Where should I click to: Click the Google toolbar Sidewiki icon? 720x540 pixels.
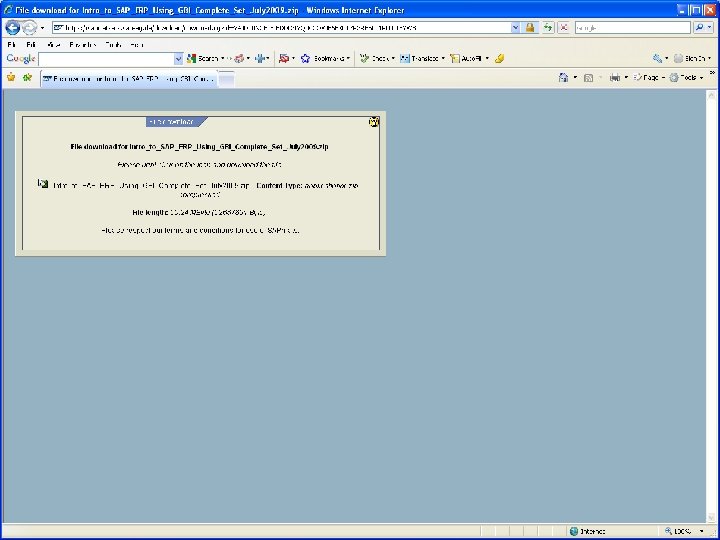coord(260,58)
